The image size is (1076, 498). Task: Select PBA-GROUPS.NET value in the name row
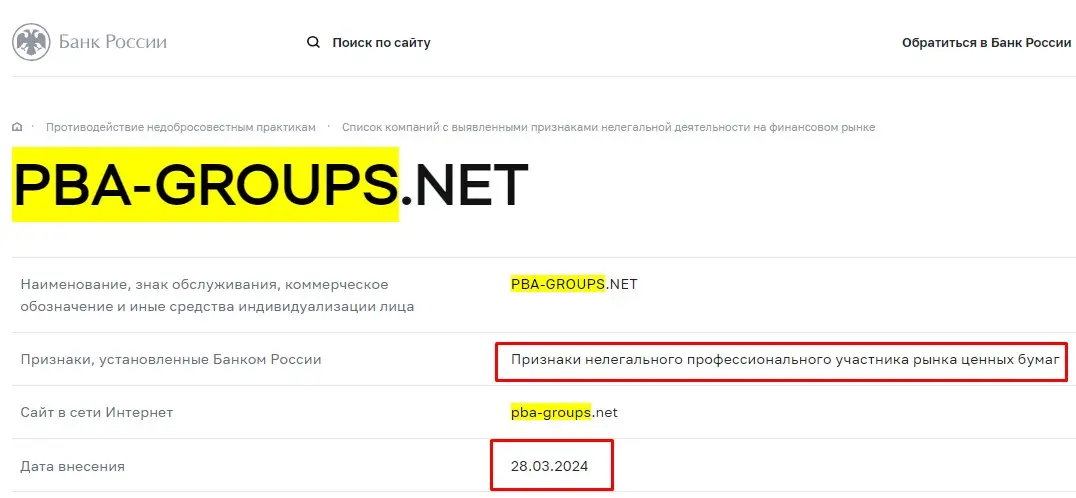point(573,284)
